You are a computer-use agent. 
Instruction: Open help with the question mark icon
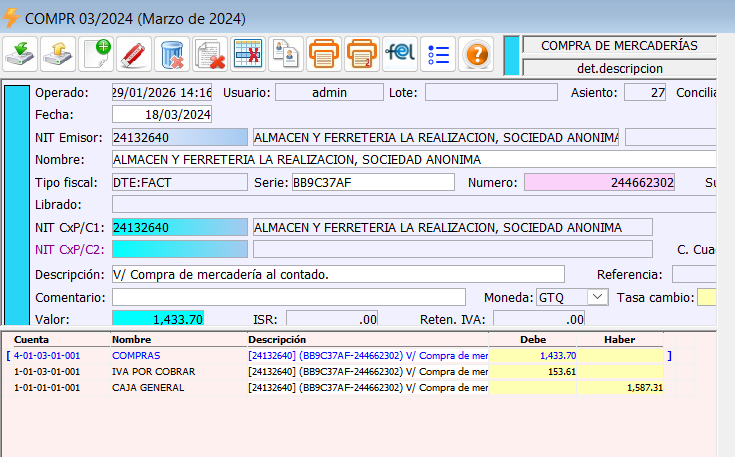476,53
